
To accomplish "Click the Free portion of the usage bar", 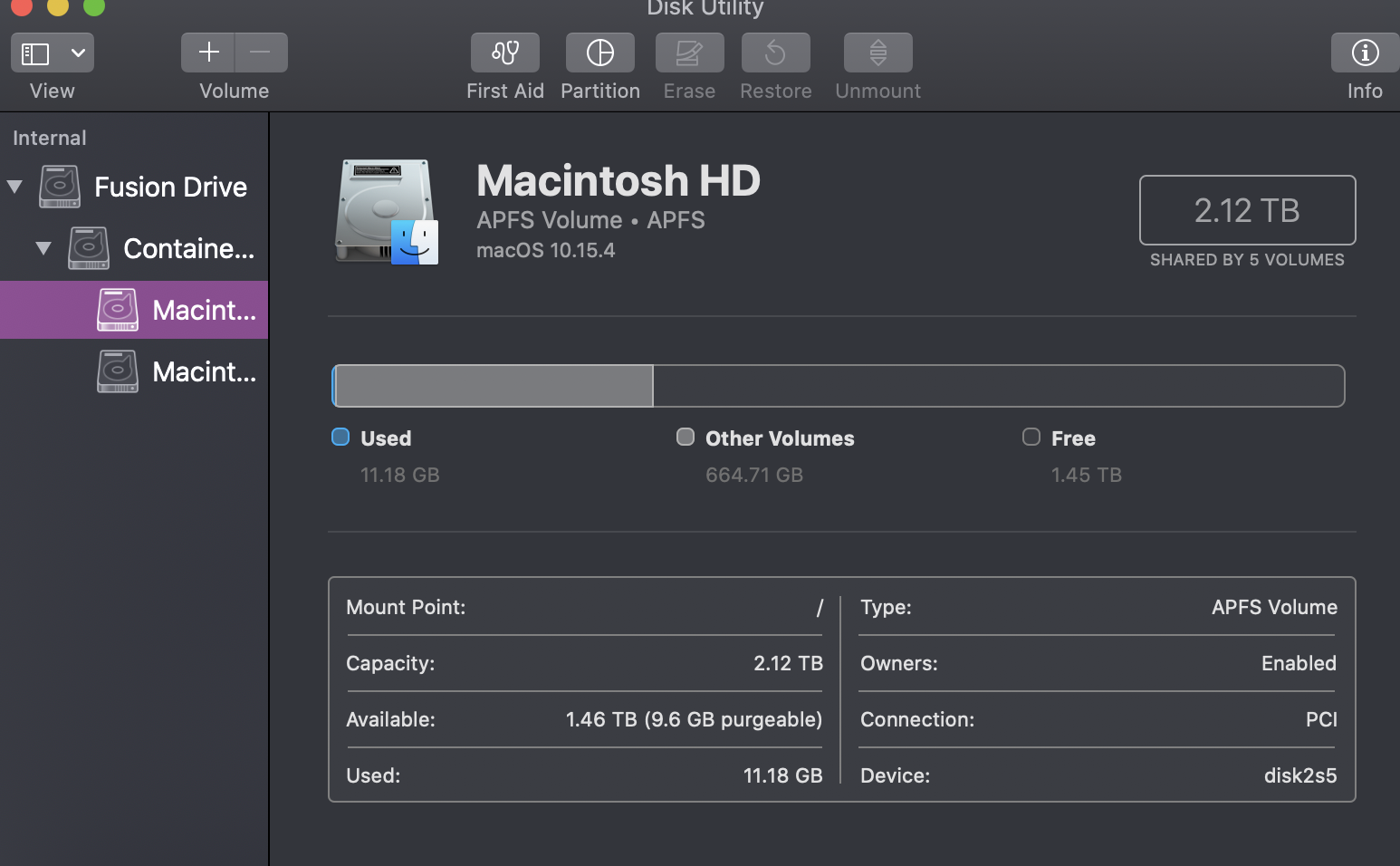I will [x=998, y=386].
